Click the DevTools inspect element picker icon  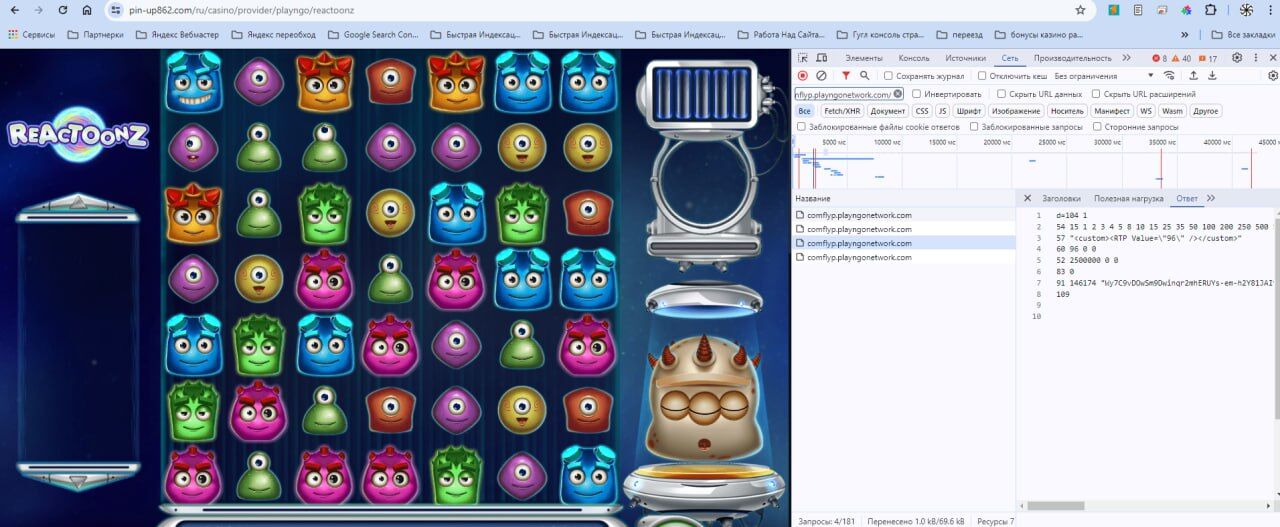(x=803, y=58)
